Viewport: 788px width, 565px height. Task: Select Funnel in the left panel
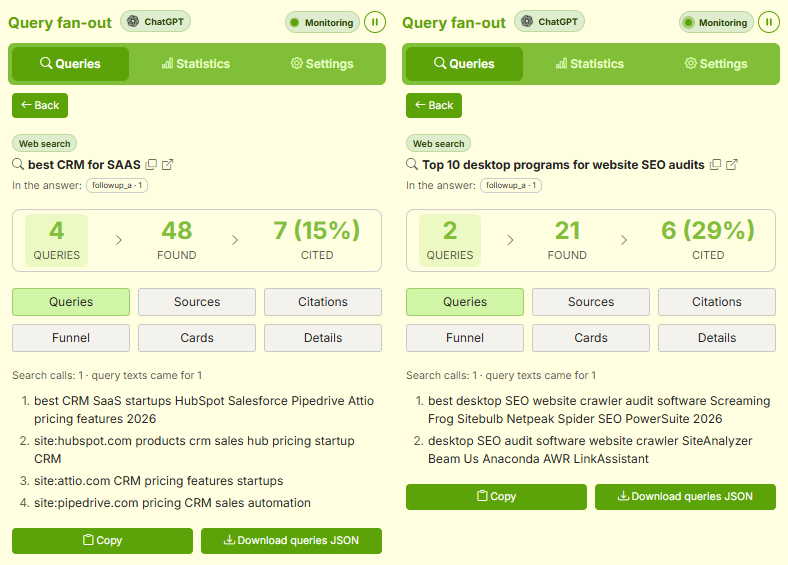(71, 338)
